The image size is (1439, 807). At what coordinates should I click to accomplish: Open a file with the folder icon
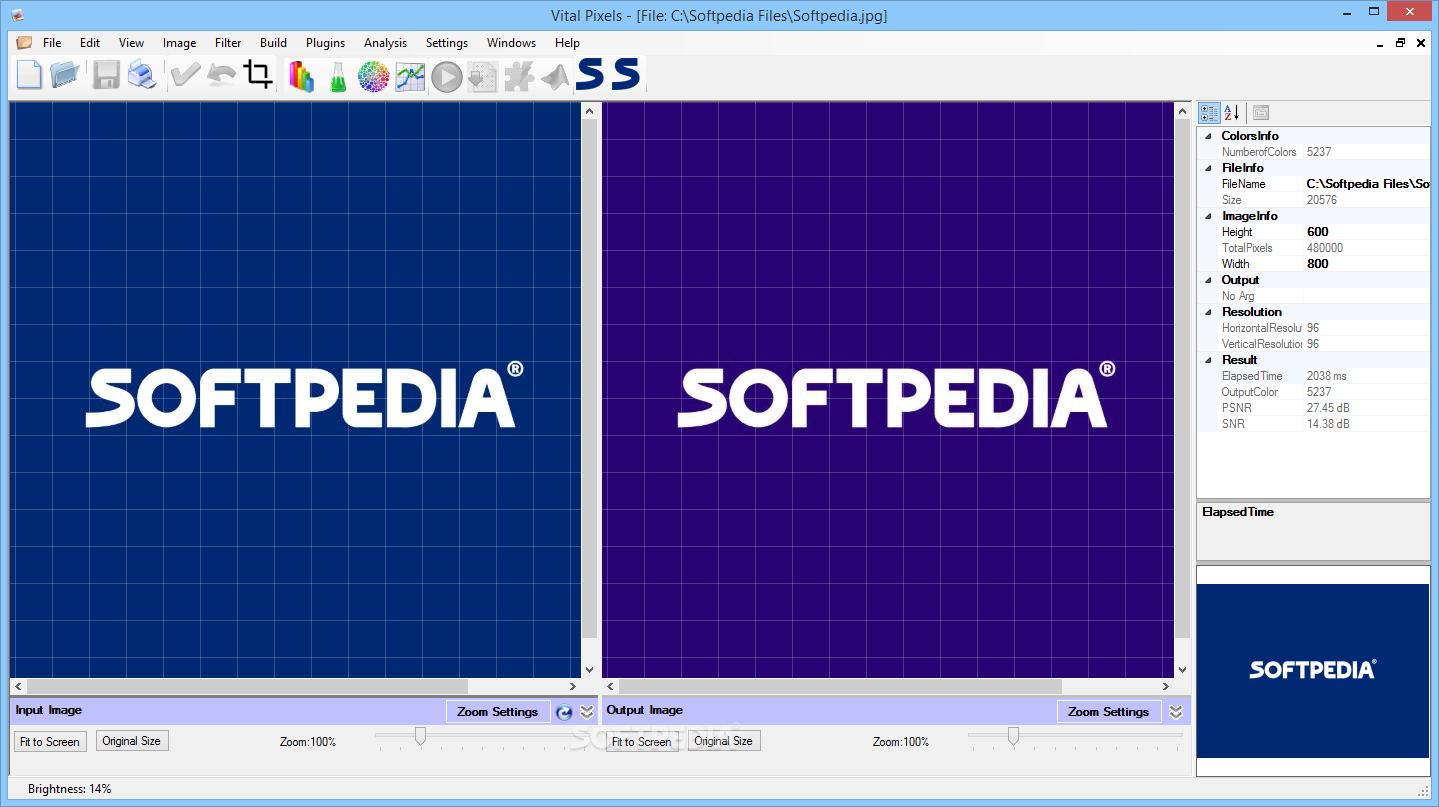(x=64, y=75)
